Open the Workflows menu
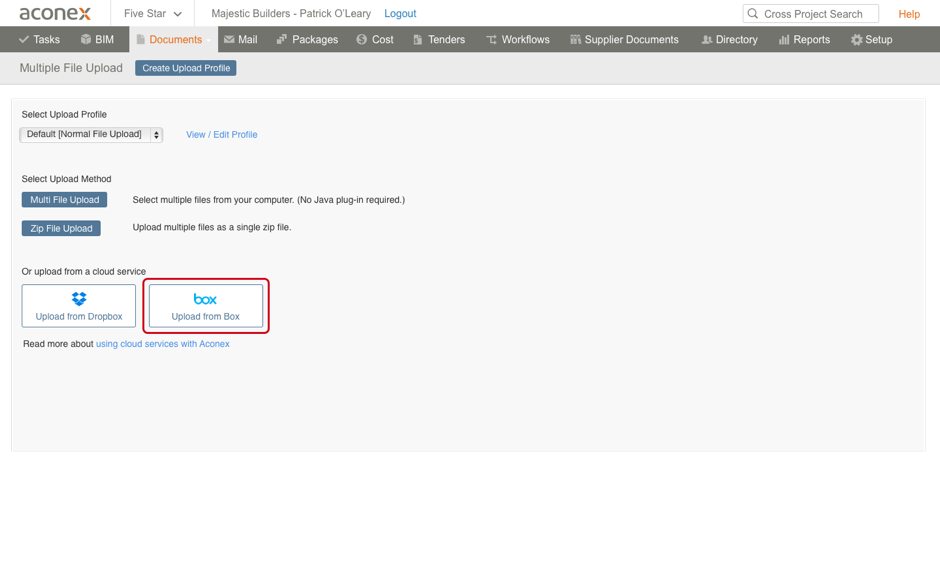940x587 pixels. click(518, 40)
